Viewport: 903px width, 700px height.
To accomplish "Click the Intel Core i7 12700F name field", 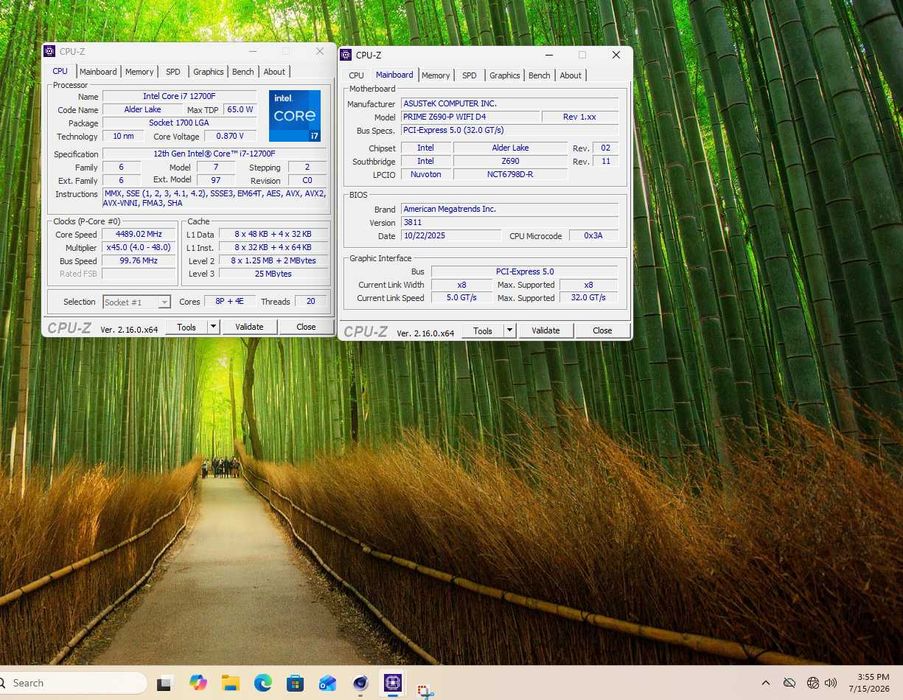I will tap(179, 96).
